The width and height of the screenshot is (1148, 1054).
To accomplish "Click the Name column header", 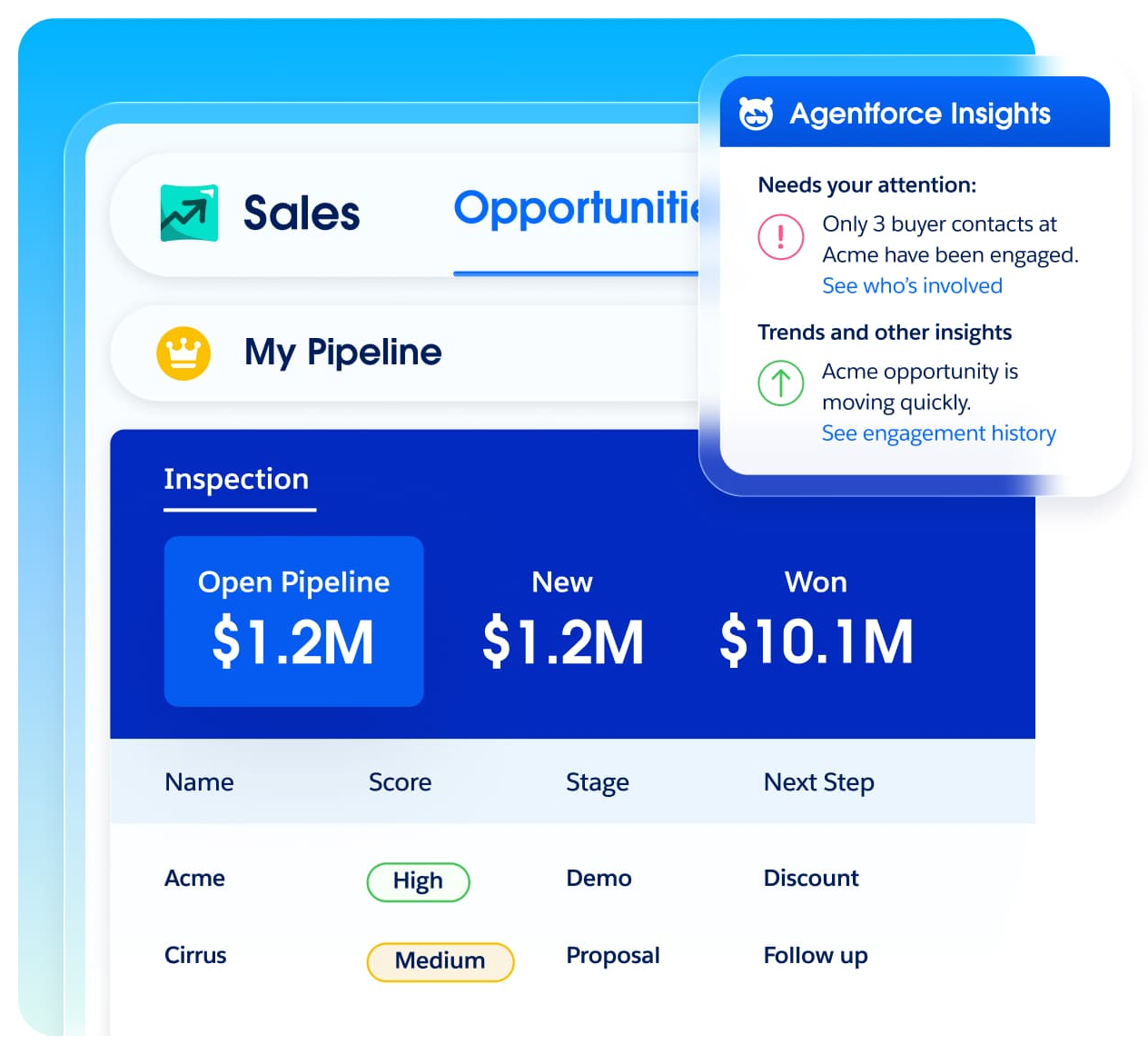I will [199, 782].
